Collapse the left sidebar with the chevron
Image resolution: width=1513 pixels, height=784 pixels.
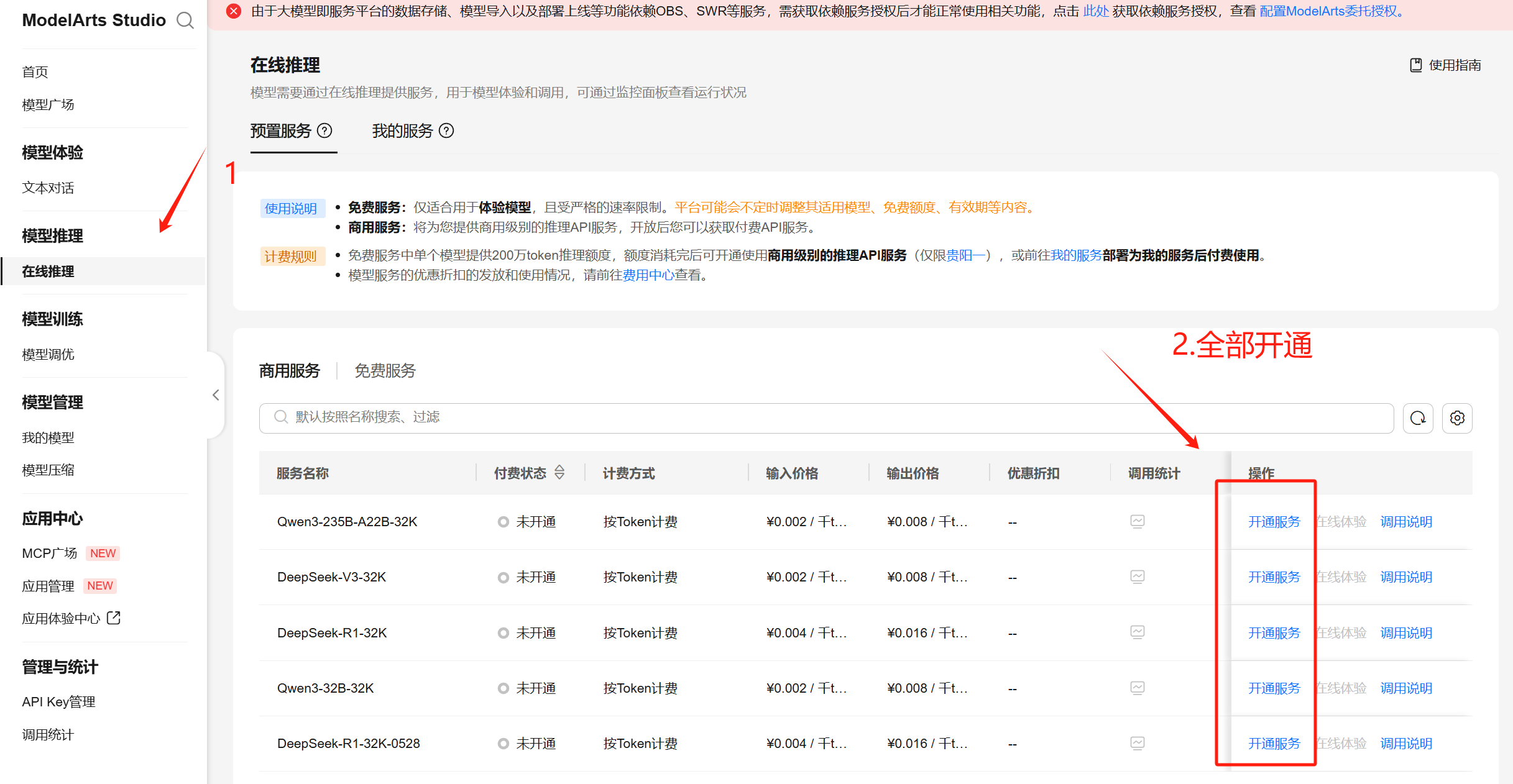[216, 395]
